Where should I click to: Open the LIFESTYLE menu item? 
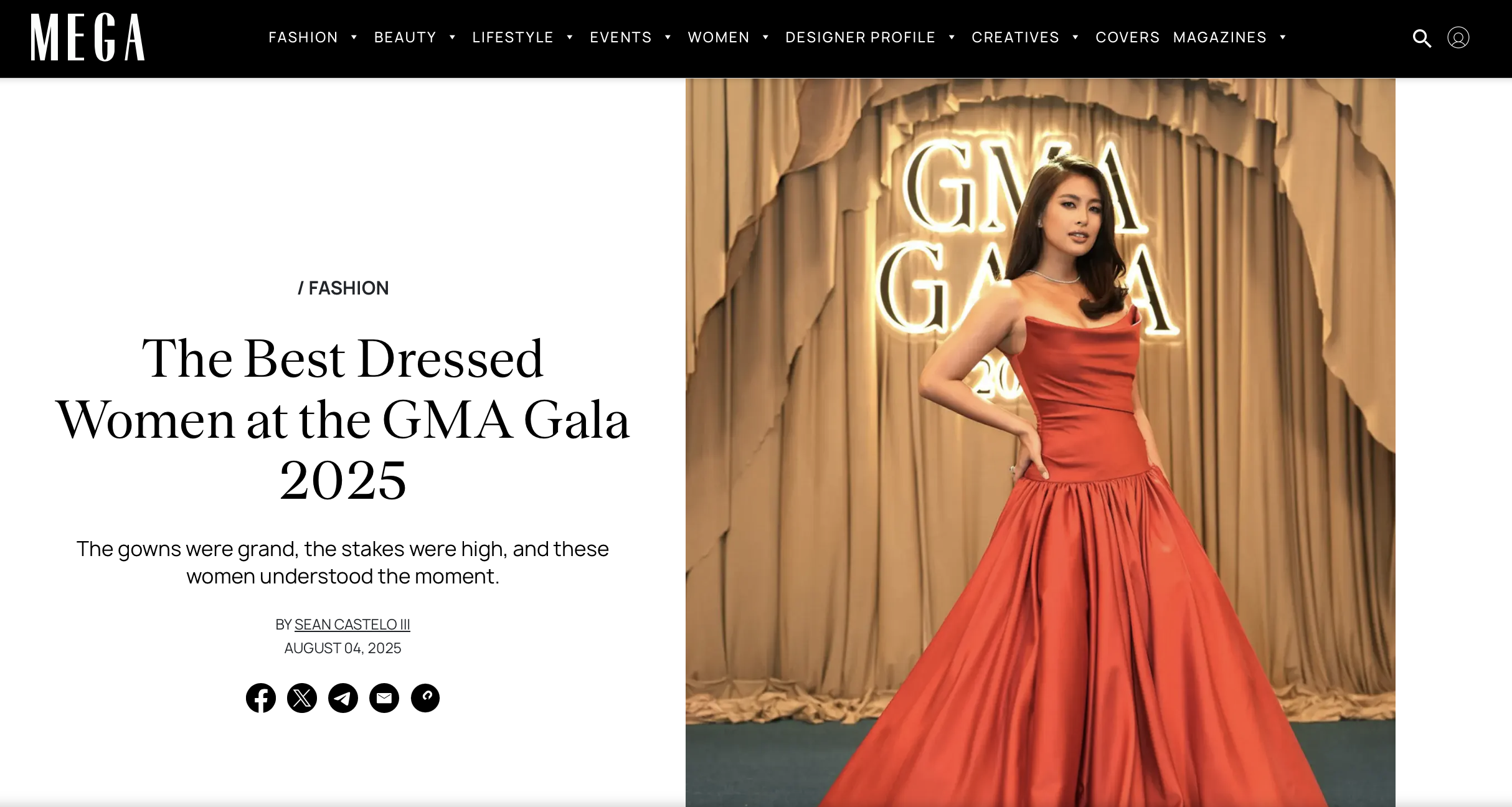pos(513,37)
